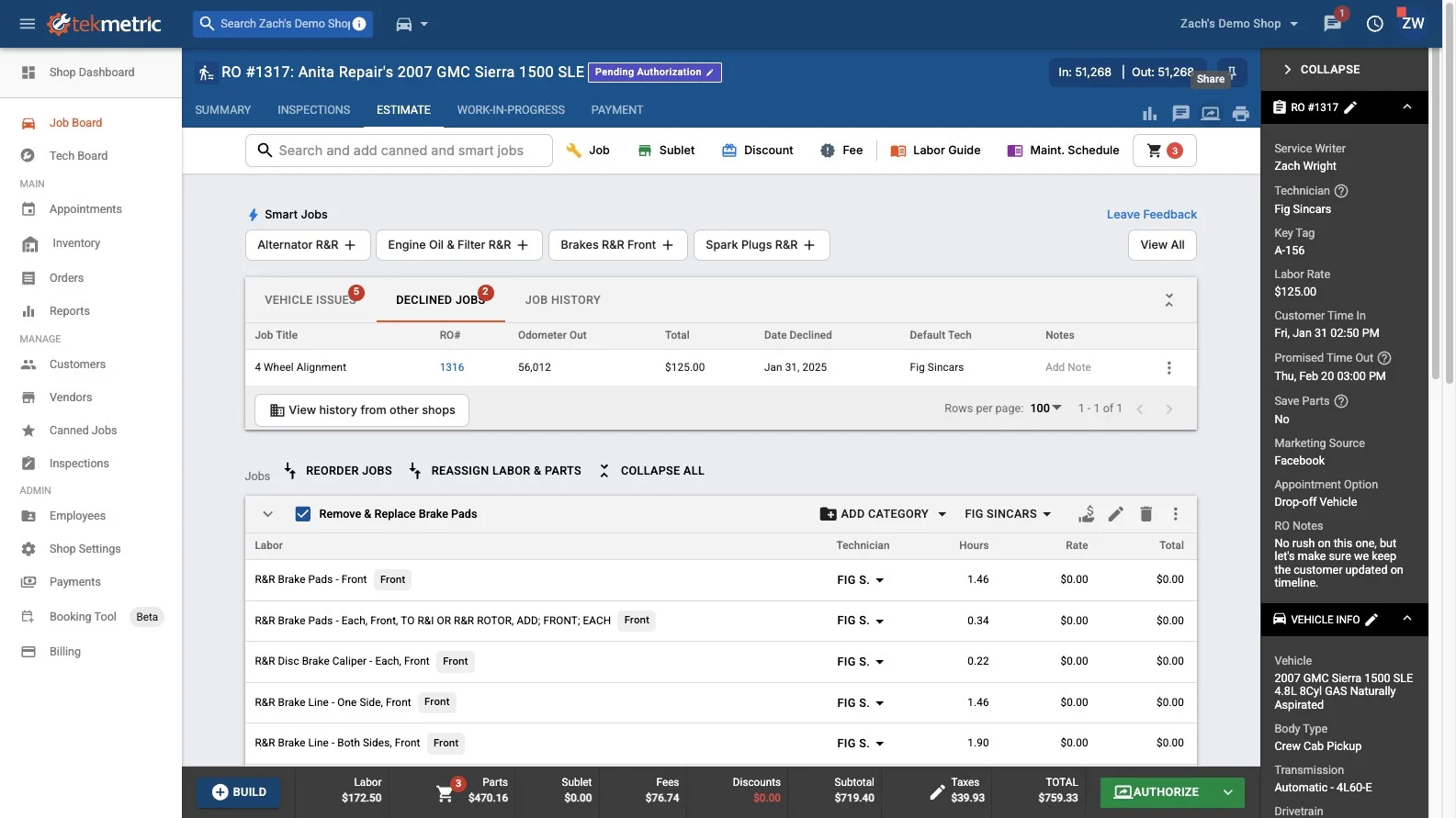Click the AUTHORIZE button
1456x818 pixels.
point(1156,792)
